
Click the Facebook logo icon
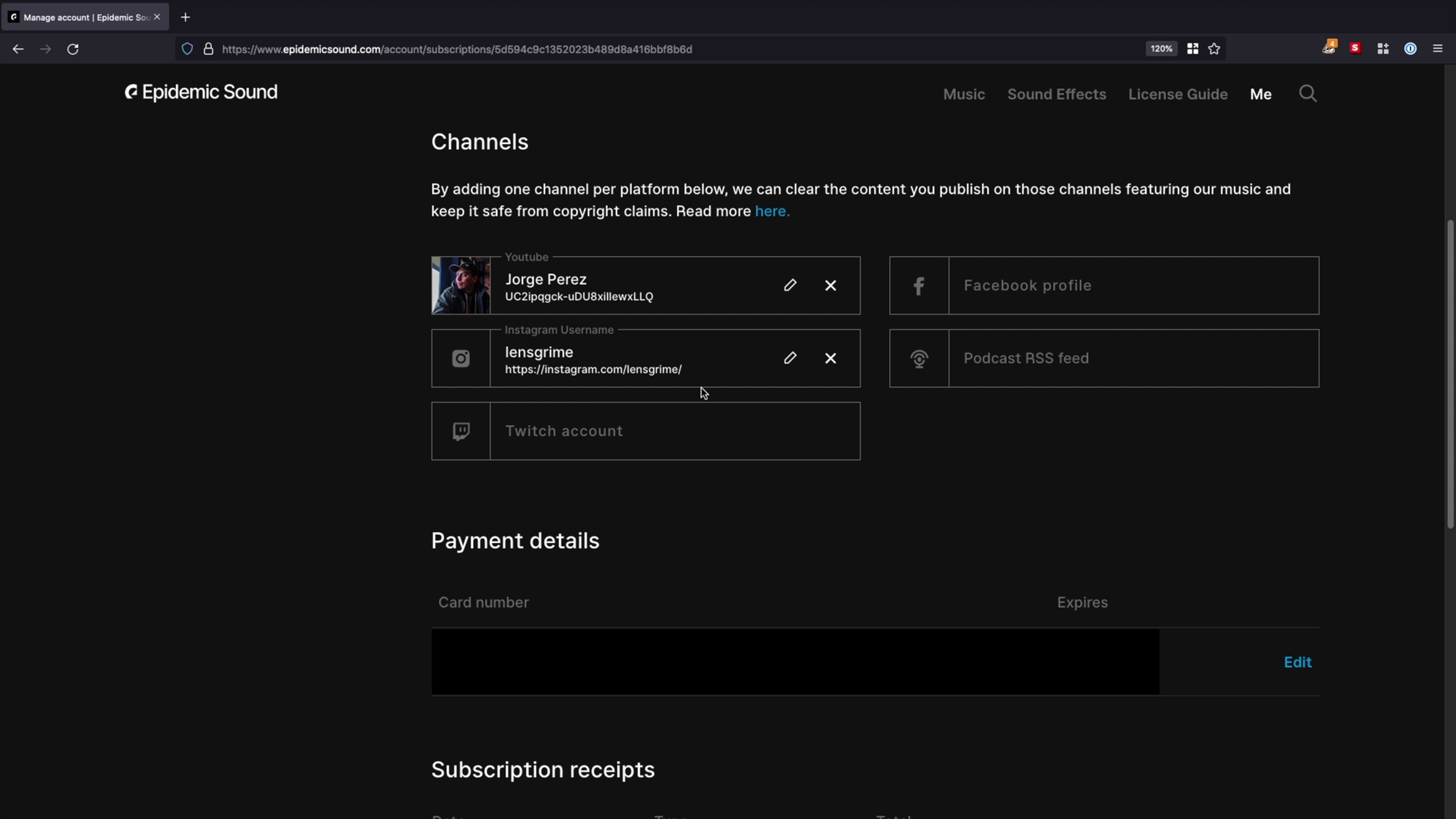pos(919,285)
